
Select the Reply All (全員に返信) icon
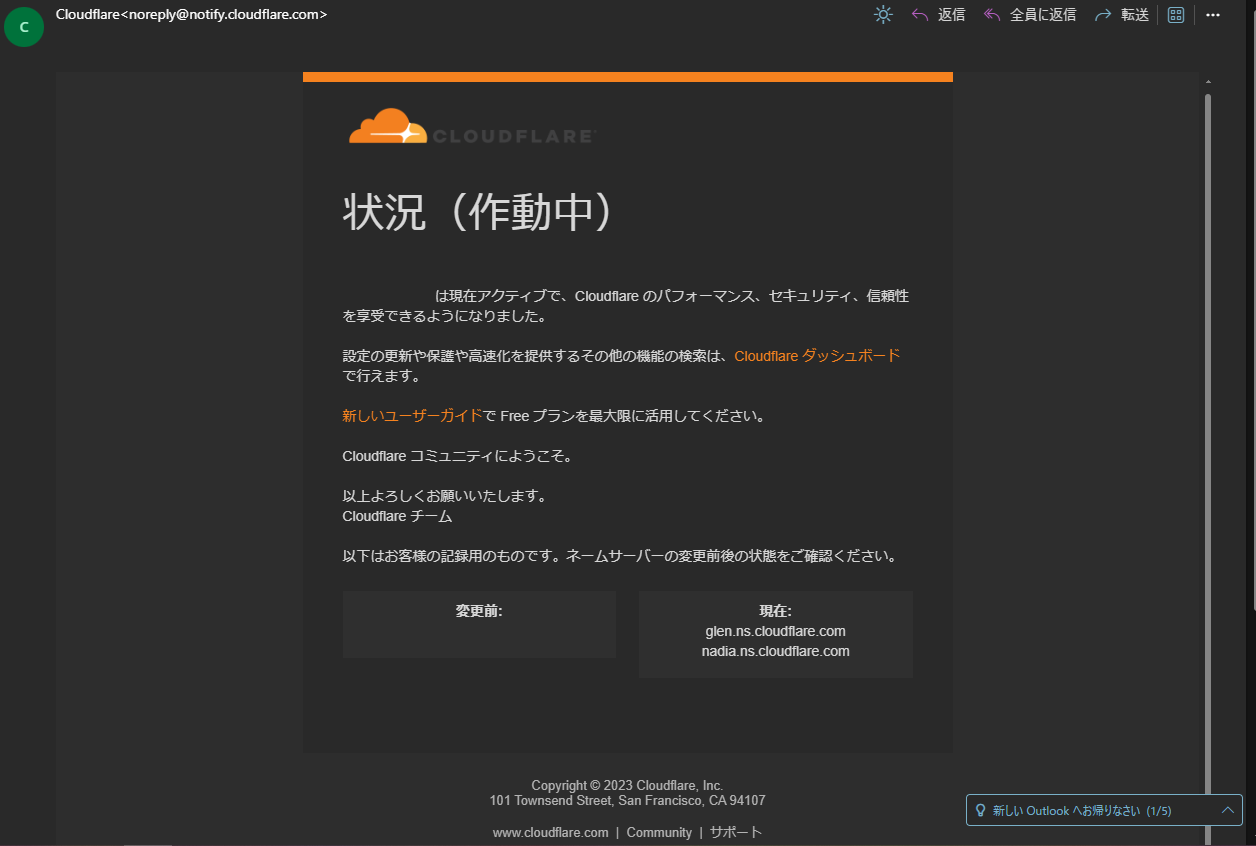(x=991, y=14)
